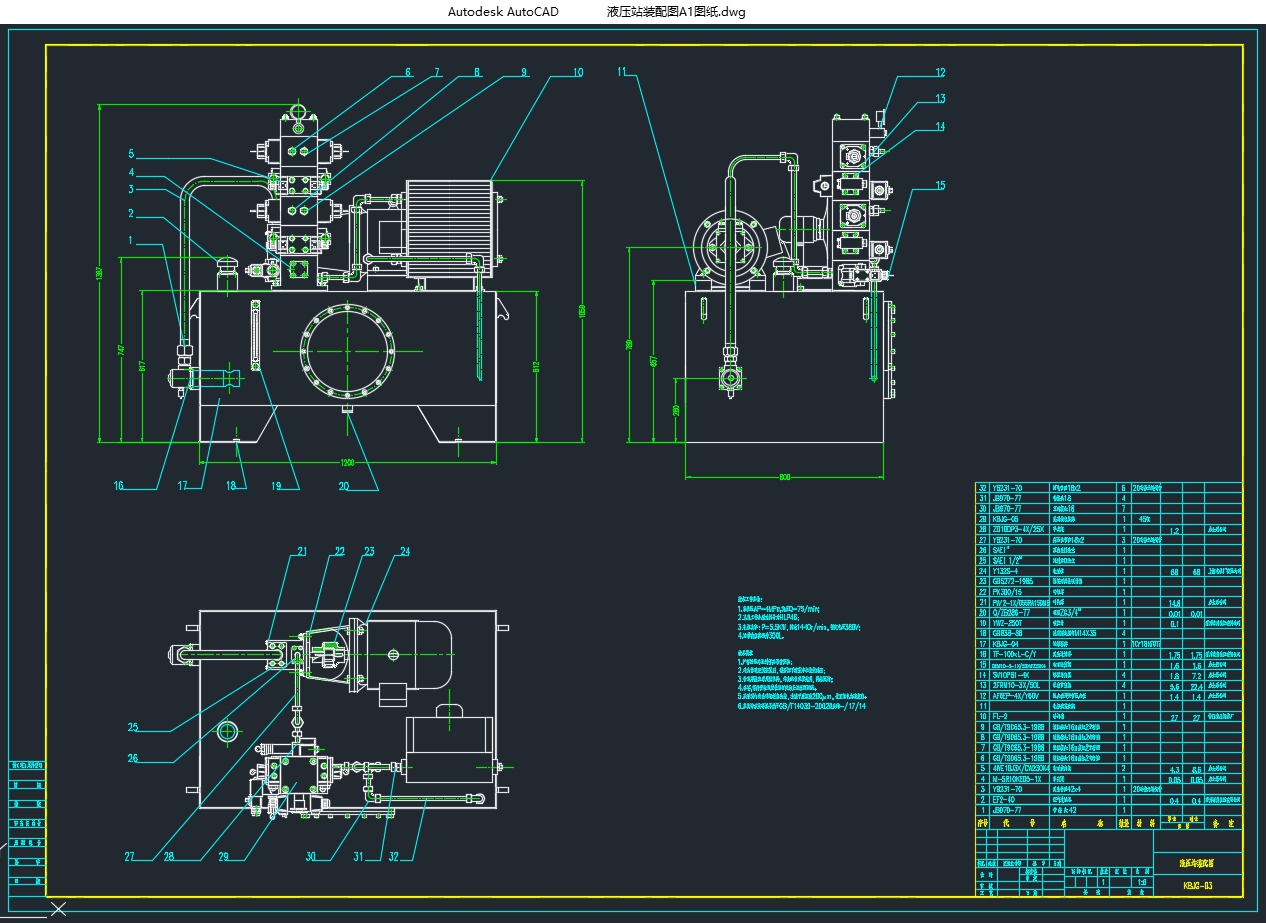This screenshot has height=923, width=1266.
Task: Click GB5272-1985 entry in parts list
Action: (1012, 582)
